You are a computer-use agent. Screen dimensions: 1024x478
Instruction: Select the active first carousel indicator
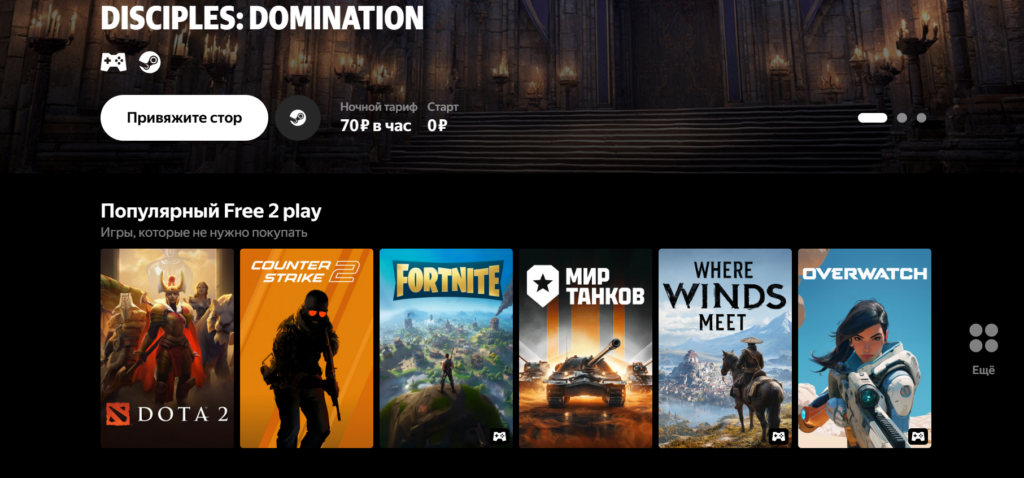(872, 118)
